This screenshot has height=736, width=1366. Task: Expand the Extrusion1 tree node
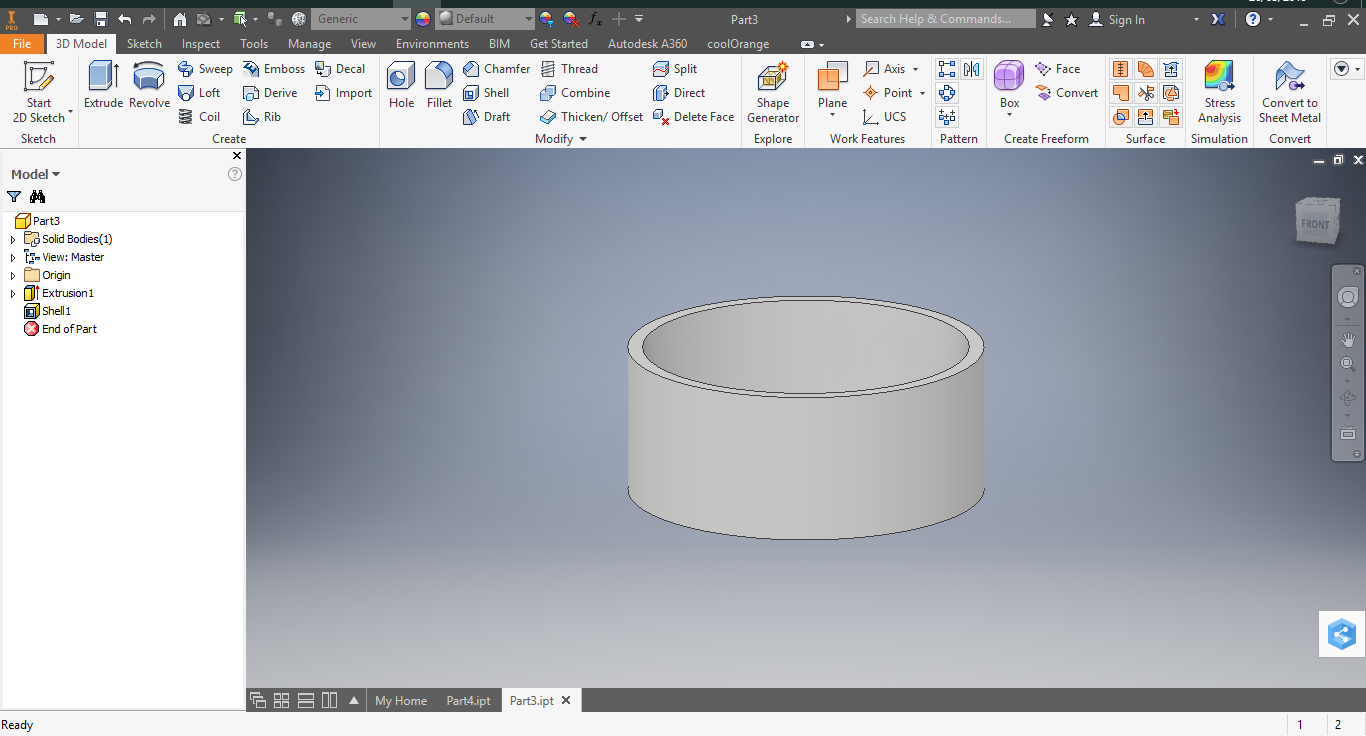click(13, 294)
